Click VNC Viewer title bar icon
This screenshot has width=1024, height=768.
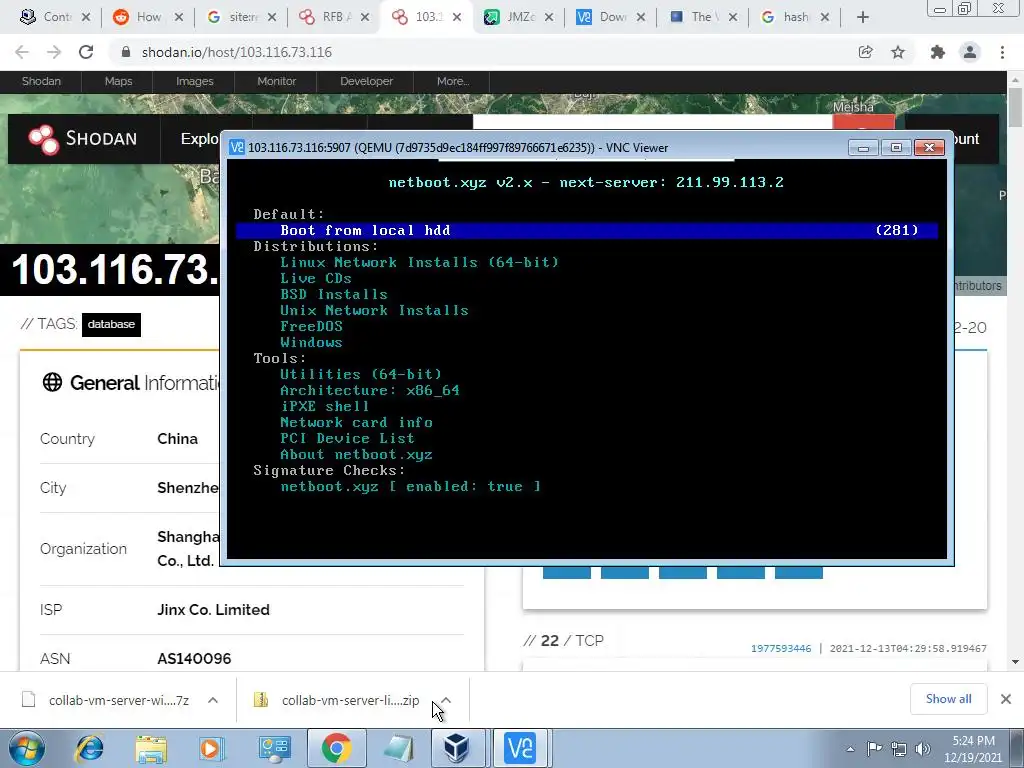coord(238,148)
